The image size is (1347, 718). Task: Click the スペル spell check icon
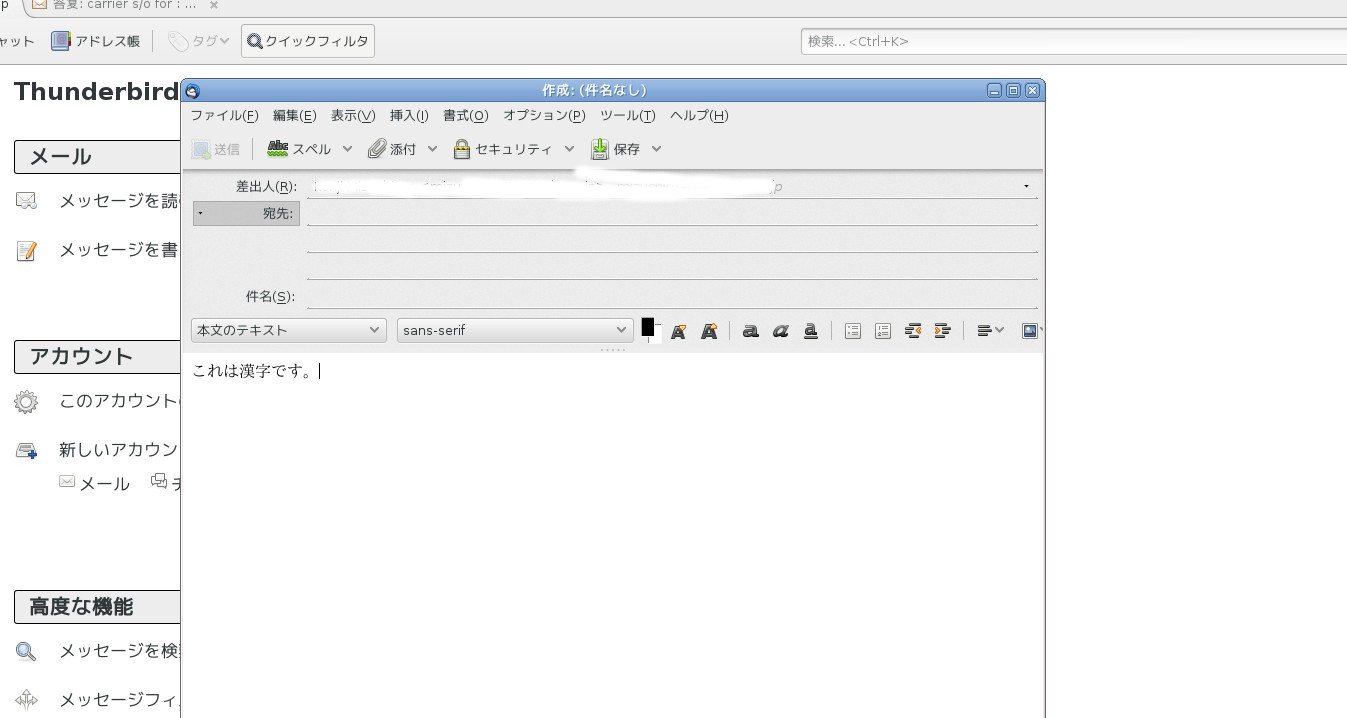tap(278, 149)
